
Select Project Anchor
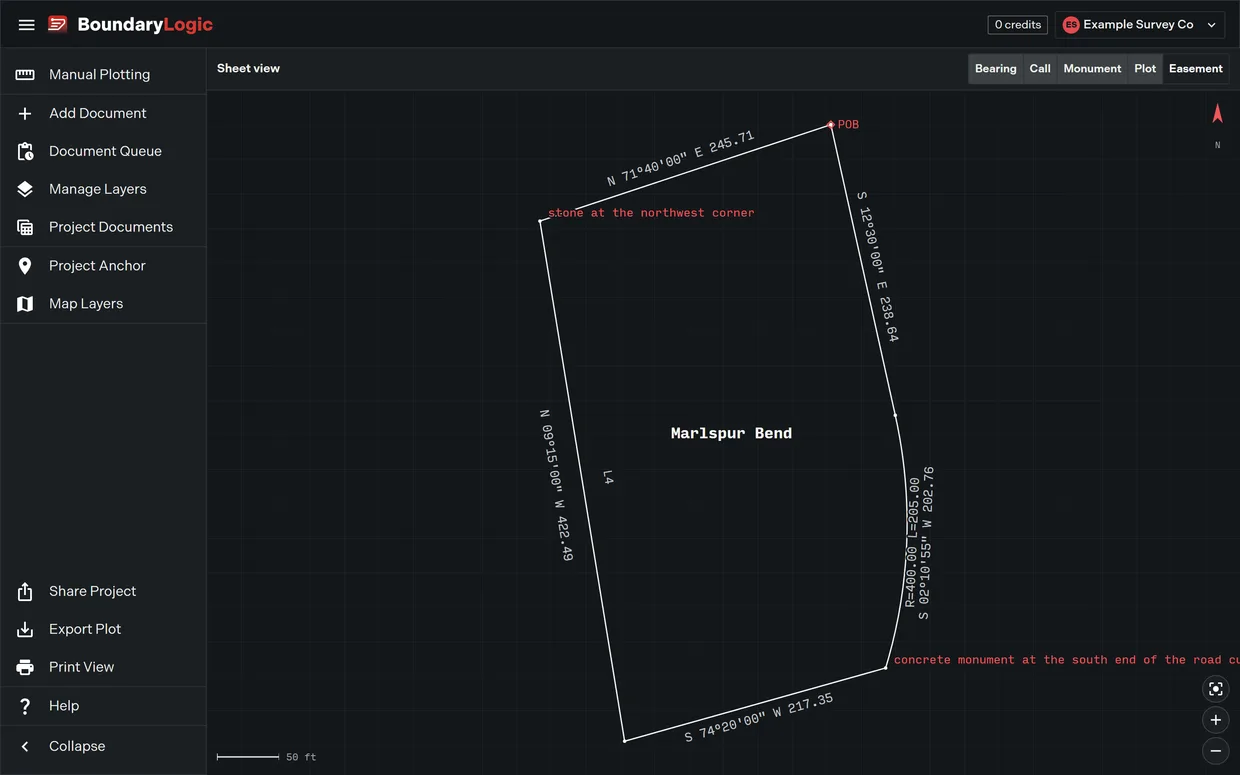103,266
